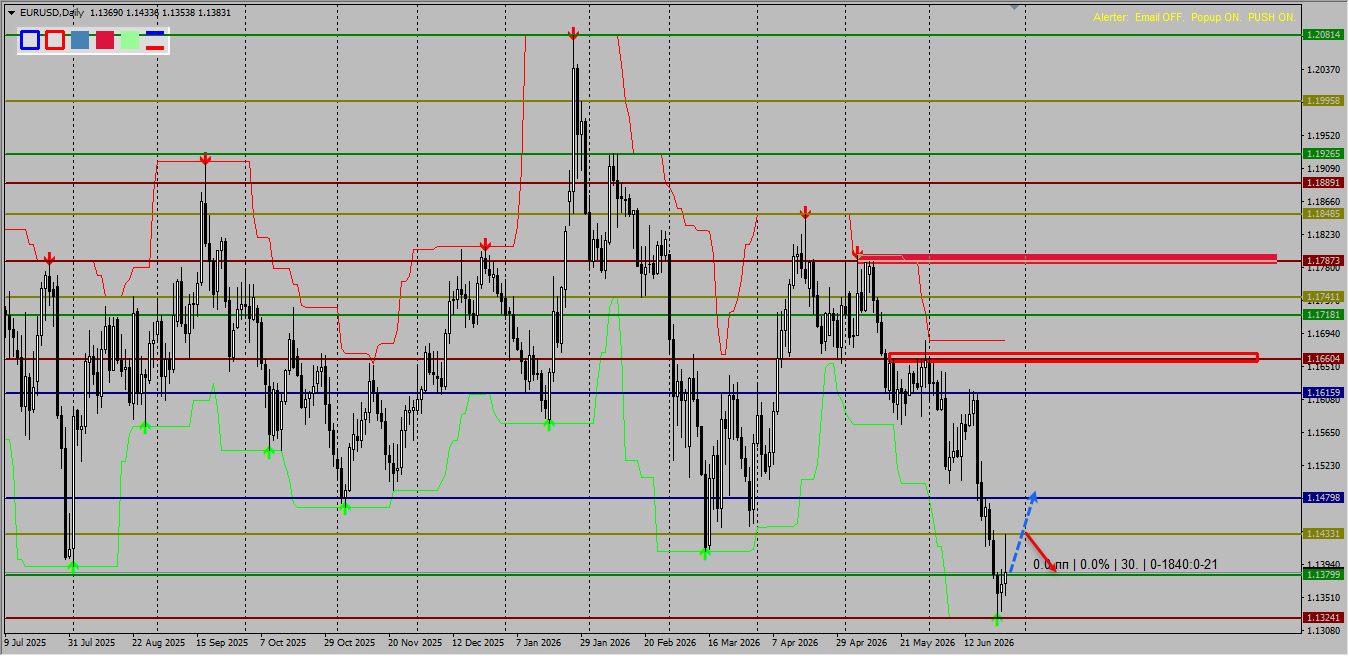Screen dimensions: 1349x656
Task: Click the 1.13799 green current price label
Action: click(1324, 575)
